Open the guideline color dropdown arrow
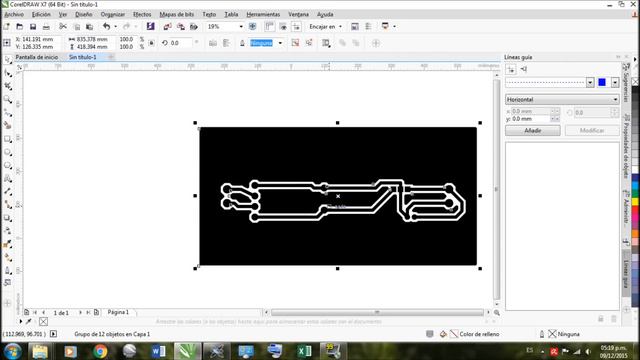640x360 pixels. (x=615, y=82)
